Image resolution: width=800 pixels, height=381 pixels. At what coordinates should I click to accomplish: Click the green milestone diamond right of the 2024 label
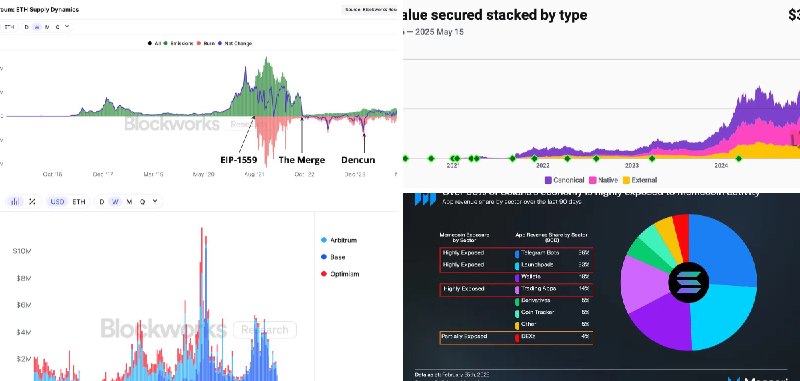(738, 159)
